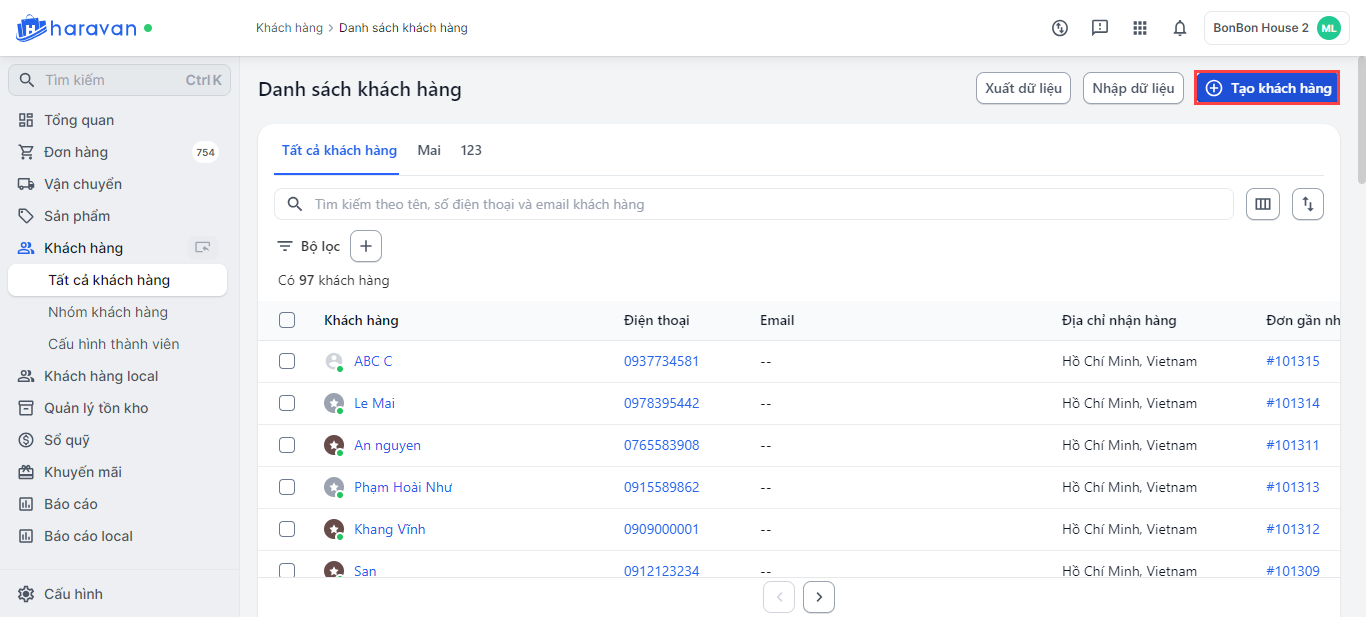Tick the select-all checkbox in table header
This screenshot has width=1366, height=617.
pyautogui.click(x=287, y=320)
